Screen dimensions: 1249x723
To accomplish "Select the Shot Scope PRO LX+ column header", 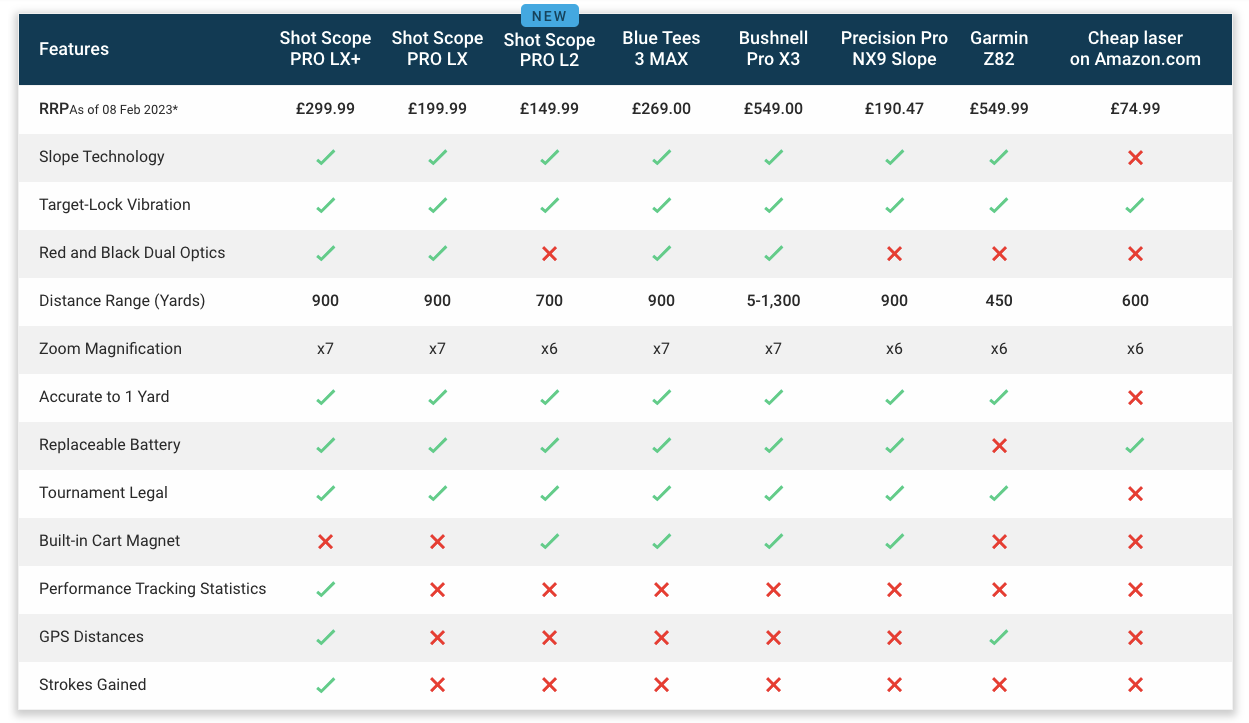I will click(x=325, y=48).
